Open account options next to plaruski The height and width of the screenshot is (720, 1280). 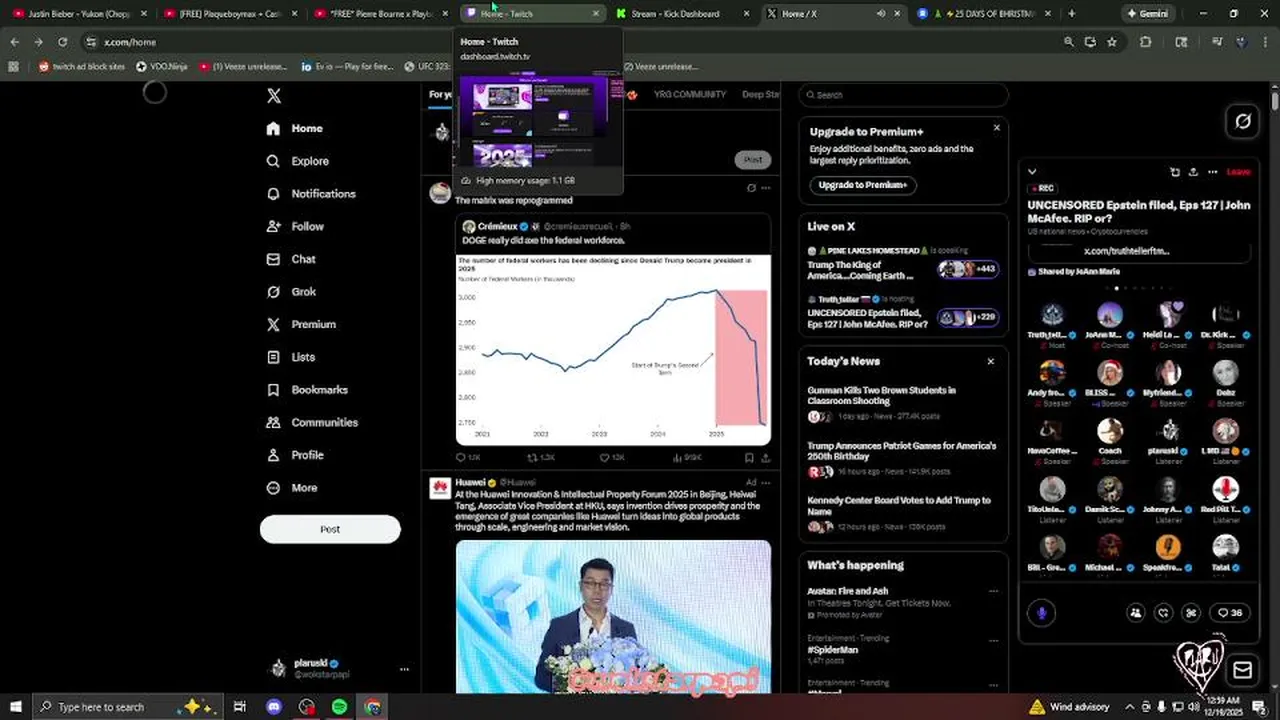[x=404, y=669]
